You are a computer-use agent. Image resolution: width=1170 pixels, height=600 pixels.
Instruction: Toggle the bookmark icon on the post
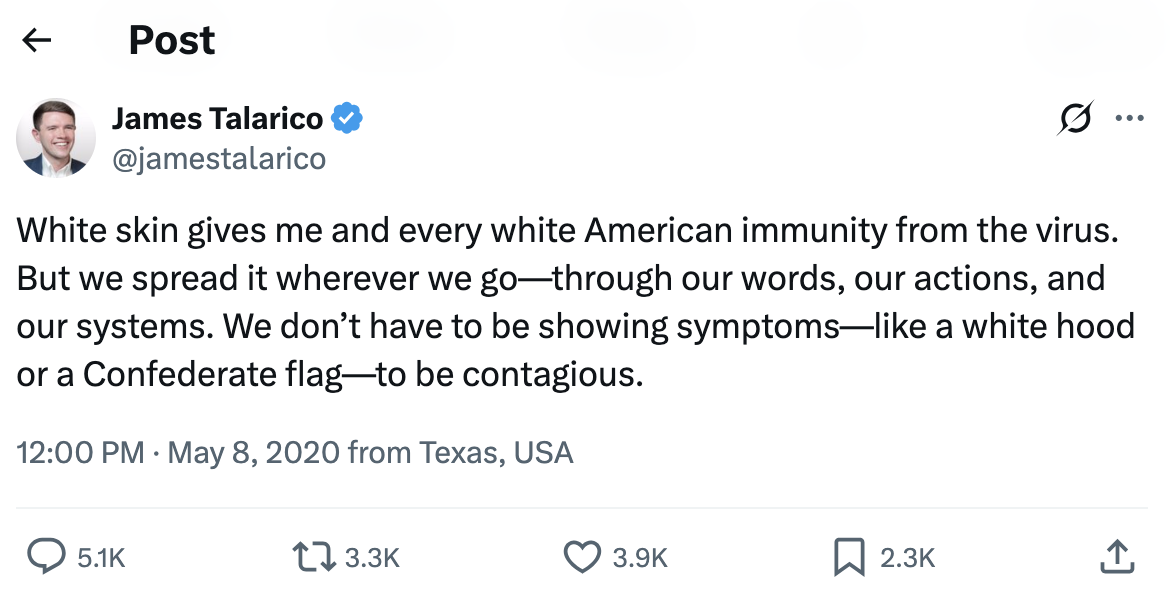tap(848, 557)
